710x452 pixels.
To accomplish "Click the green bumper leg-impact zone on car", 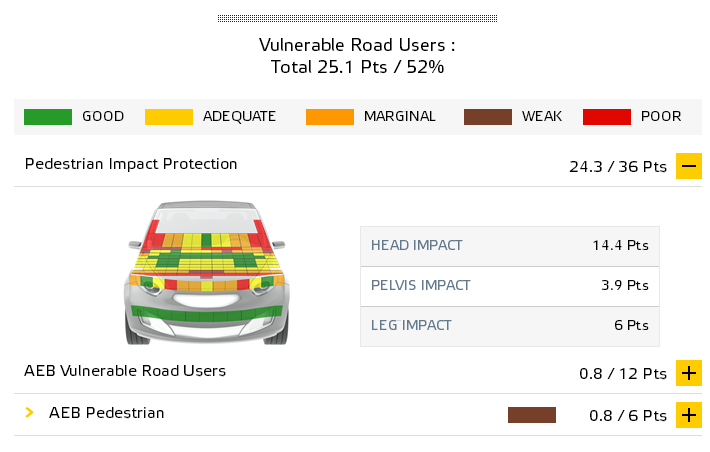I will (206, 313).
